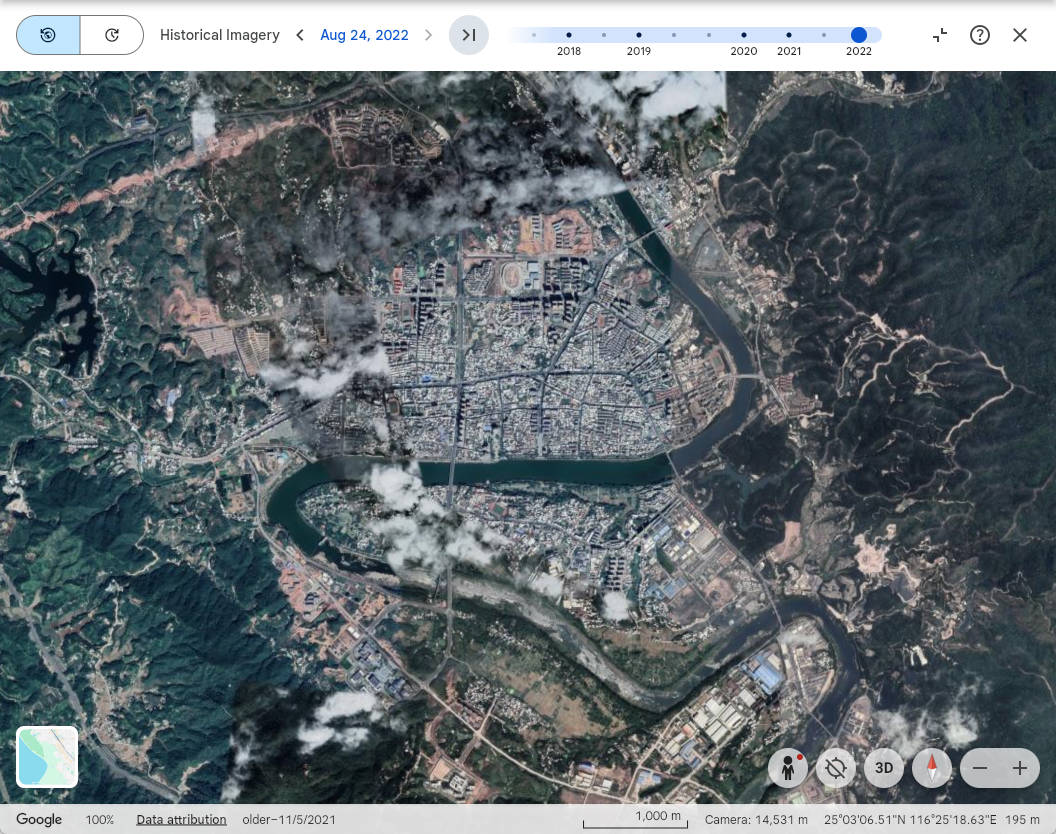
Task: Zoom in with the plus button
Action: click(1020, 768)
